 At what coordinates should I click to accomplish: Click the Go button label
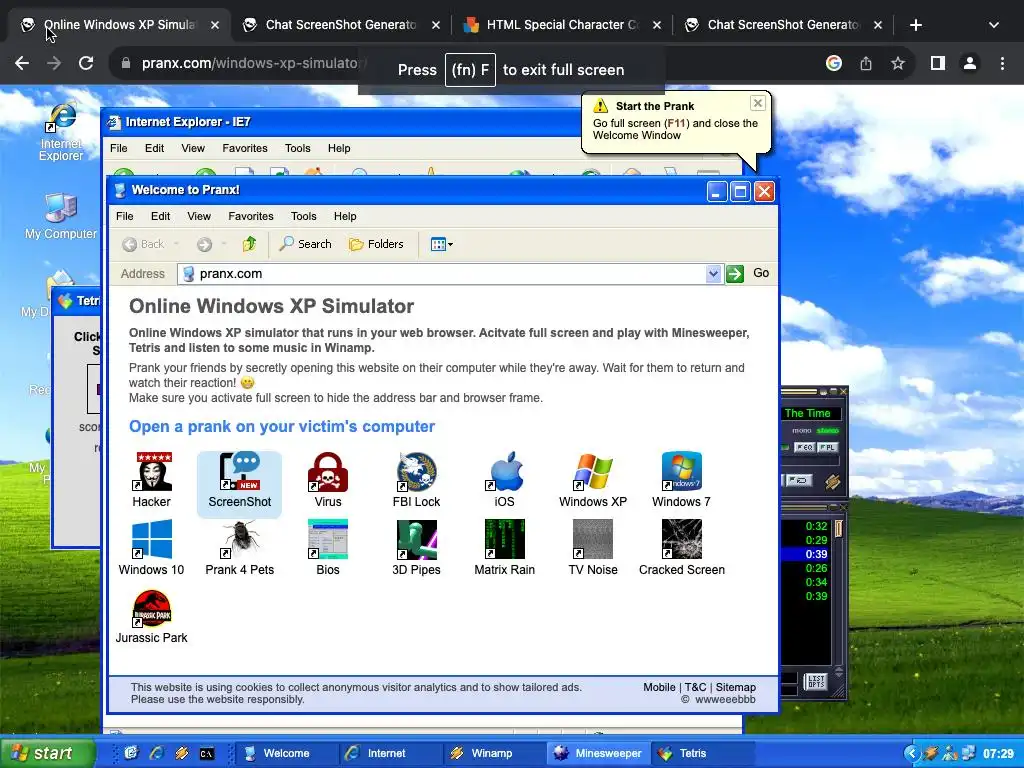(761, 273)
